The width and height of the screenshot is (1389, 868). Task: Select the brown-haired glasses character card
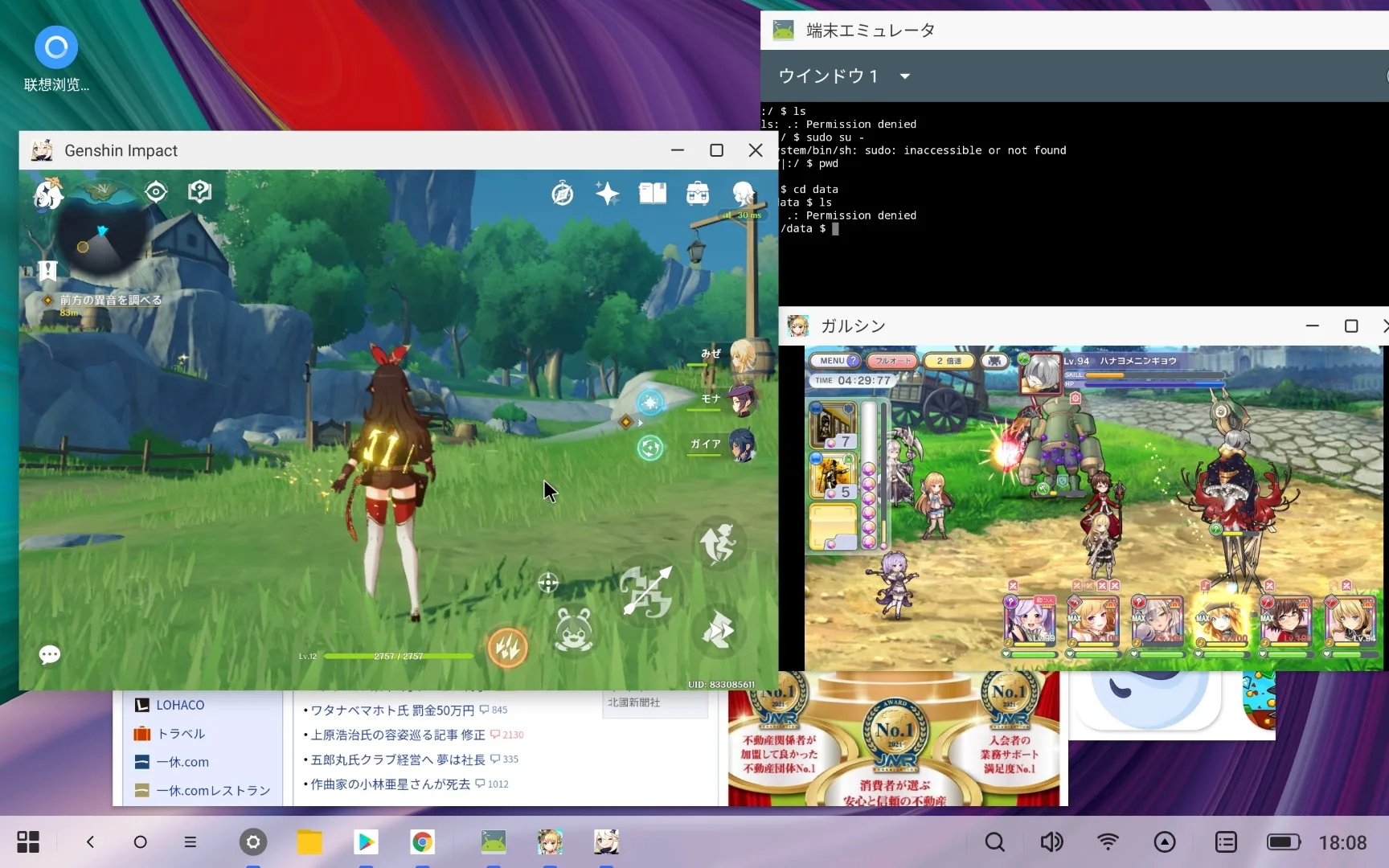1287,620
